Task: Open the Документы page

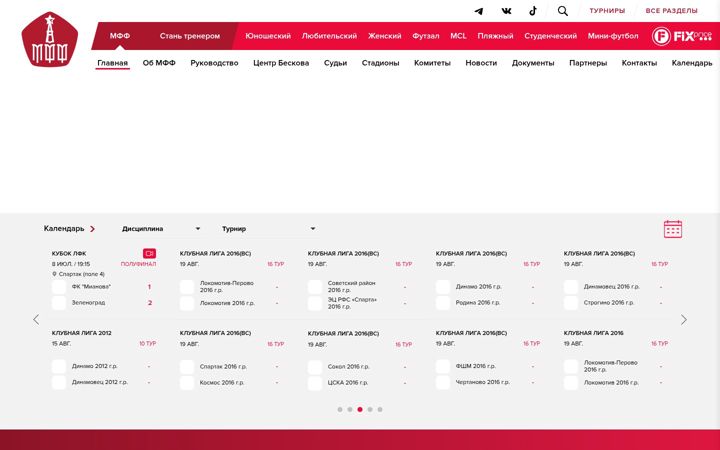Action: click(x=533, y=63)
